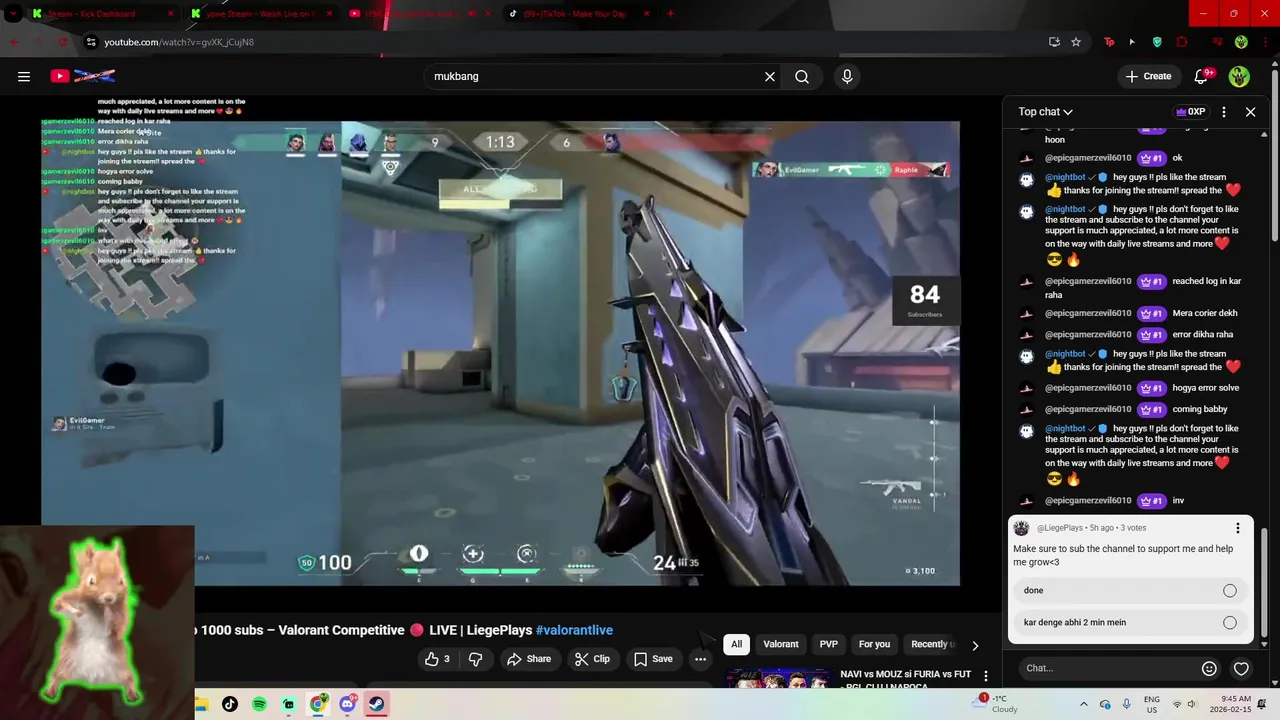Open YouTube notifications bell
This screenshot has width=1280, height=720.
[x=1204, y=76]
